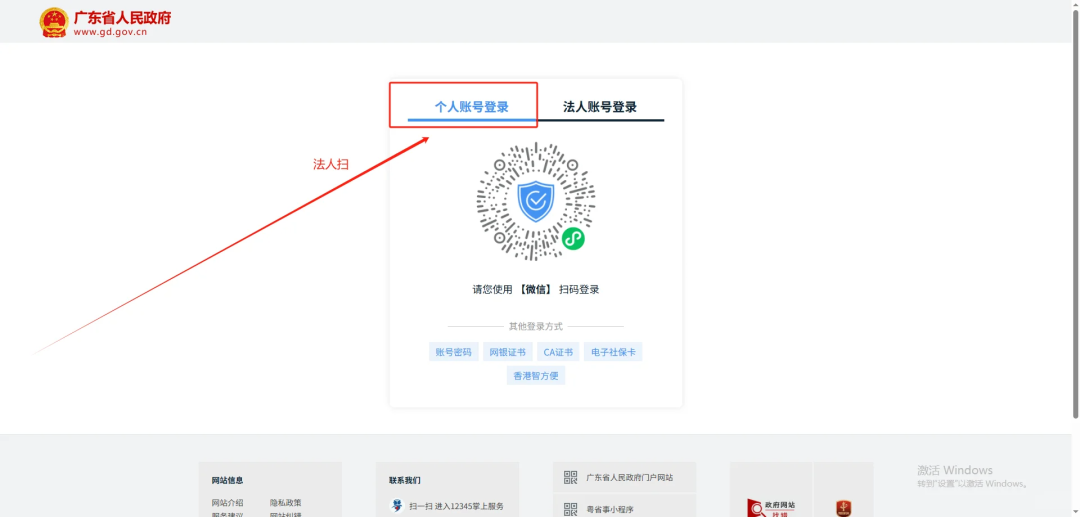
Task: Click the blue shield icon in QR code
Action: [536, 202]
